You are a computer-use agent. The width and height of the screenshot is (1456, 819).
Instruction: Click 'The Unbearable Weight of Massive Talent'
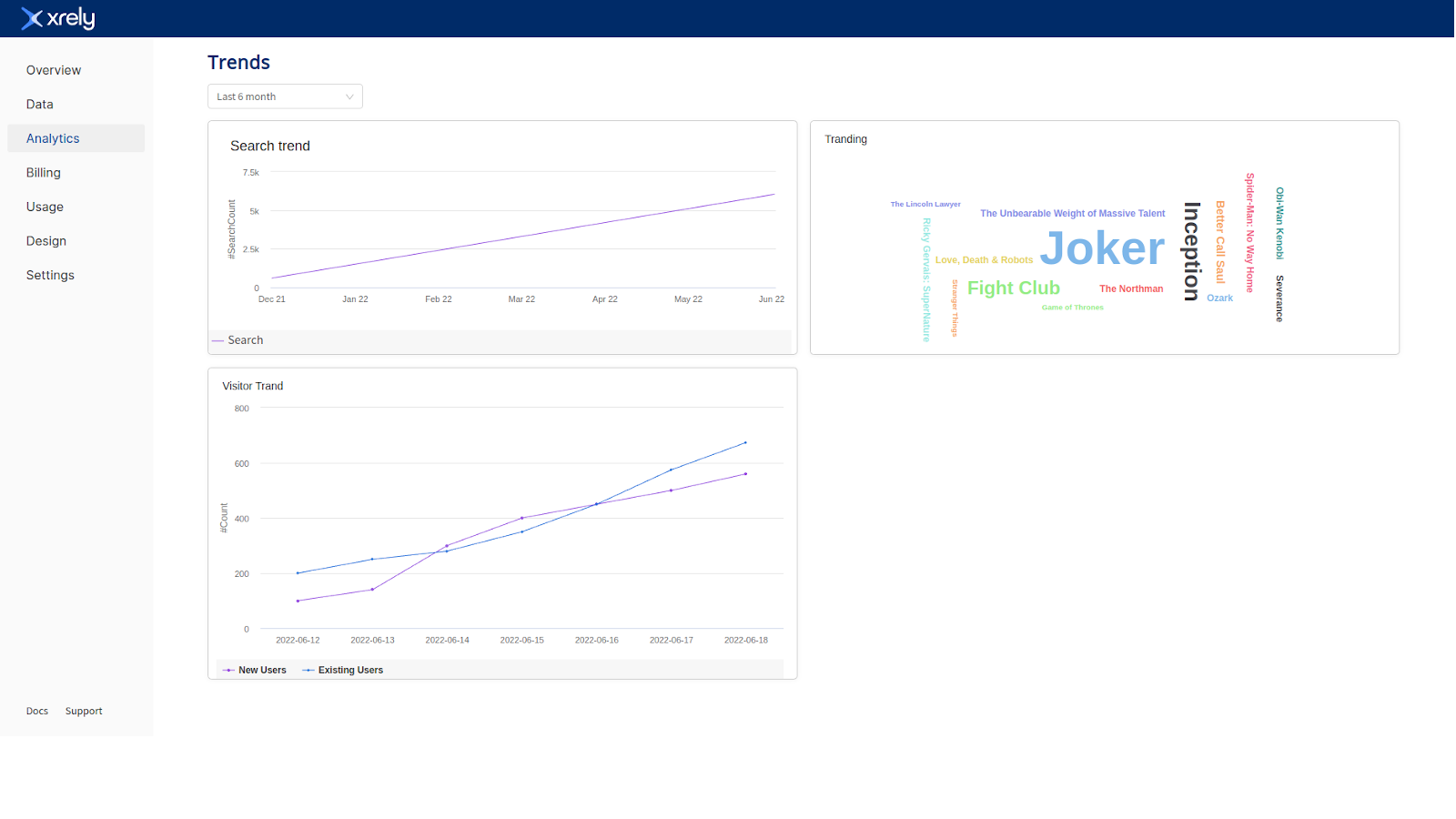click(1072, 214)
